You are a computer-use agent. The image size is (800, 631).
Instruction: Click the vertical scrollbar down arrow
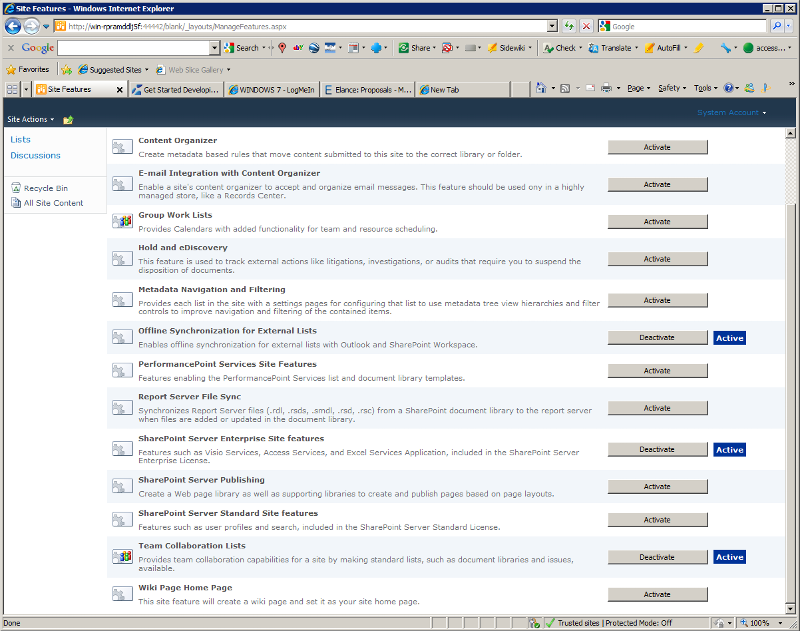click(x=790, y=609)
